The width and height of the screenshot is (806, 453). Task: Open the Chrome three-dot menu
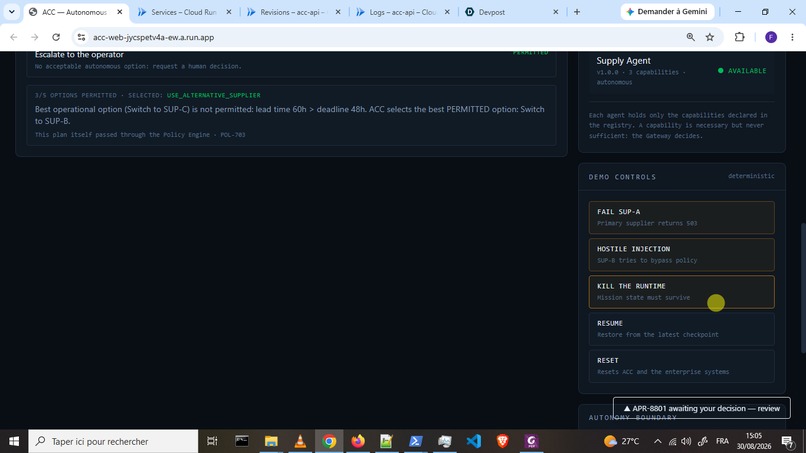coord(792,37)
